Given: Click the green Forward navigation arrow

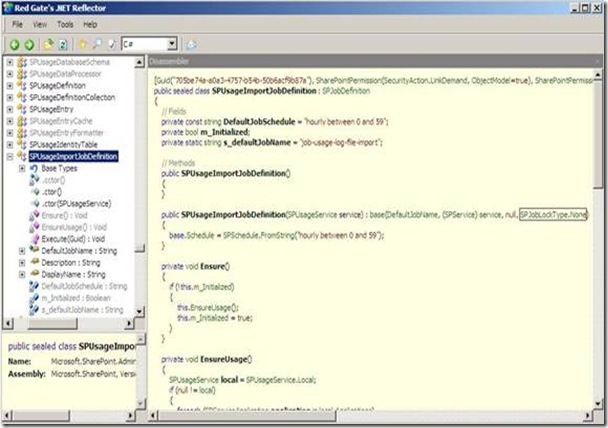Looking at the screenshot, I should click(30, 45).
